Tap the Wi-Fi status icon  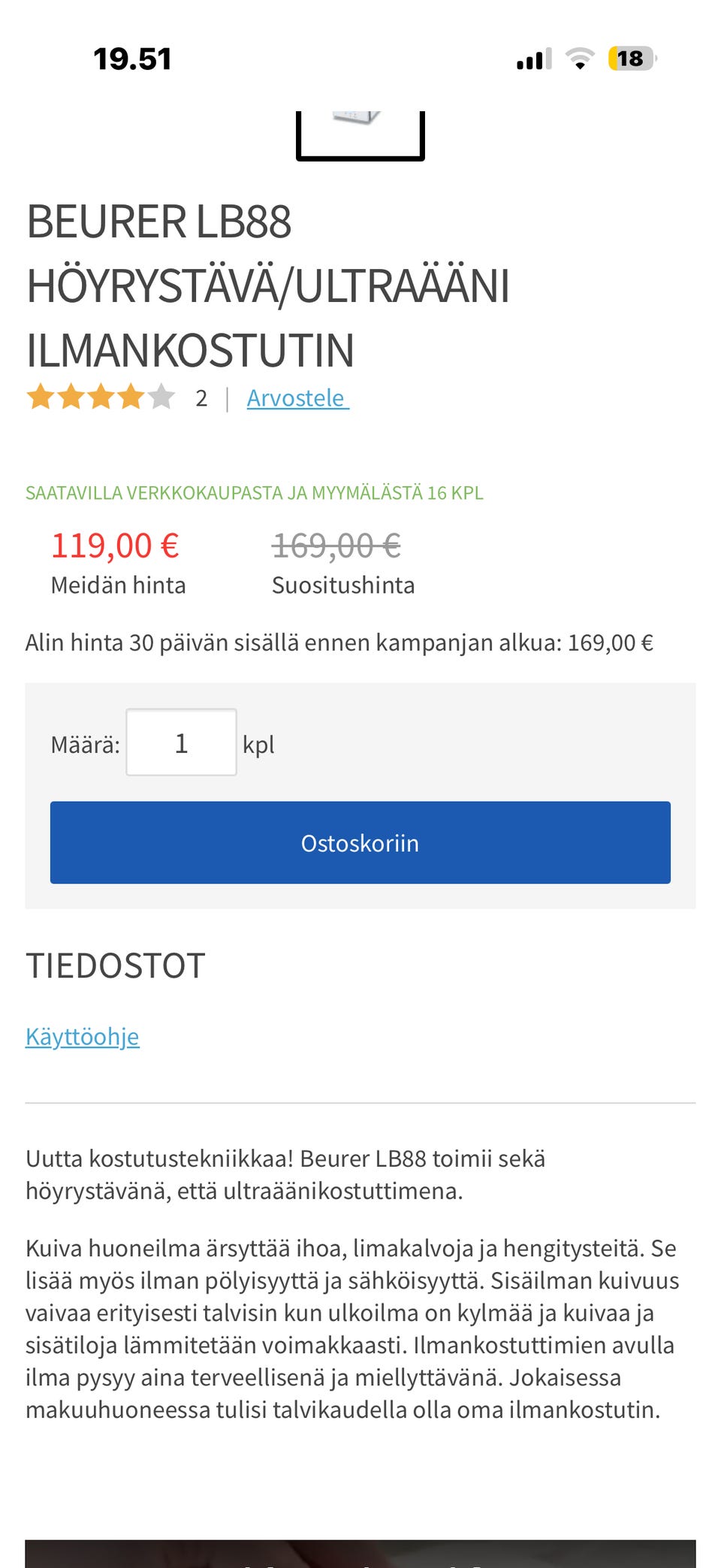(x=579, y=59)
